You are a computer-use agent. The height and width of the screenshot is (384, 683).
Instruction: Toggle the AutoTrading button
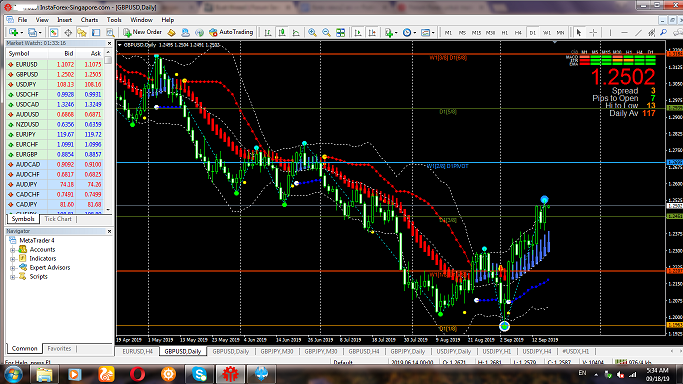coord(231,32)
